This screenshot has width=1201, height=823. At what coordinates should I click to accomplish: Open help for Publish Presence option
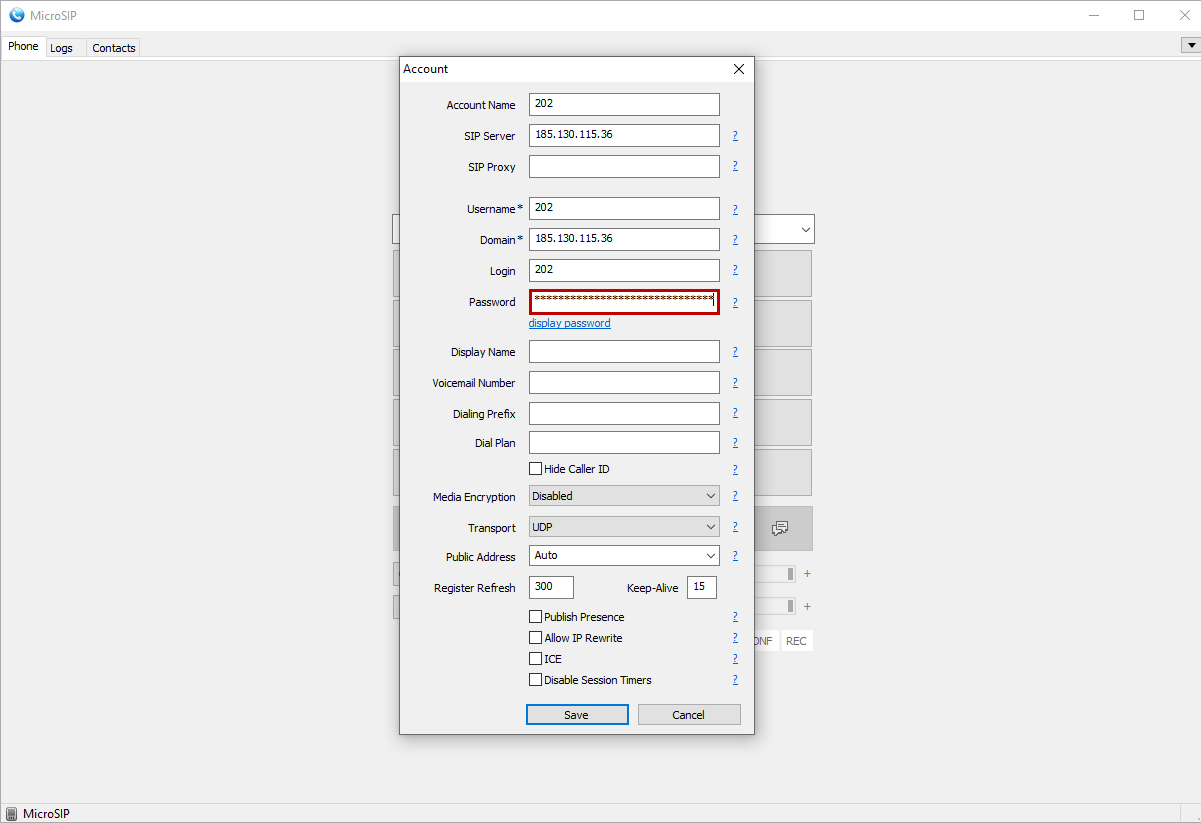coord(735,617)
